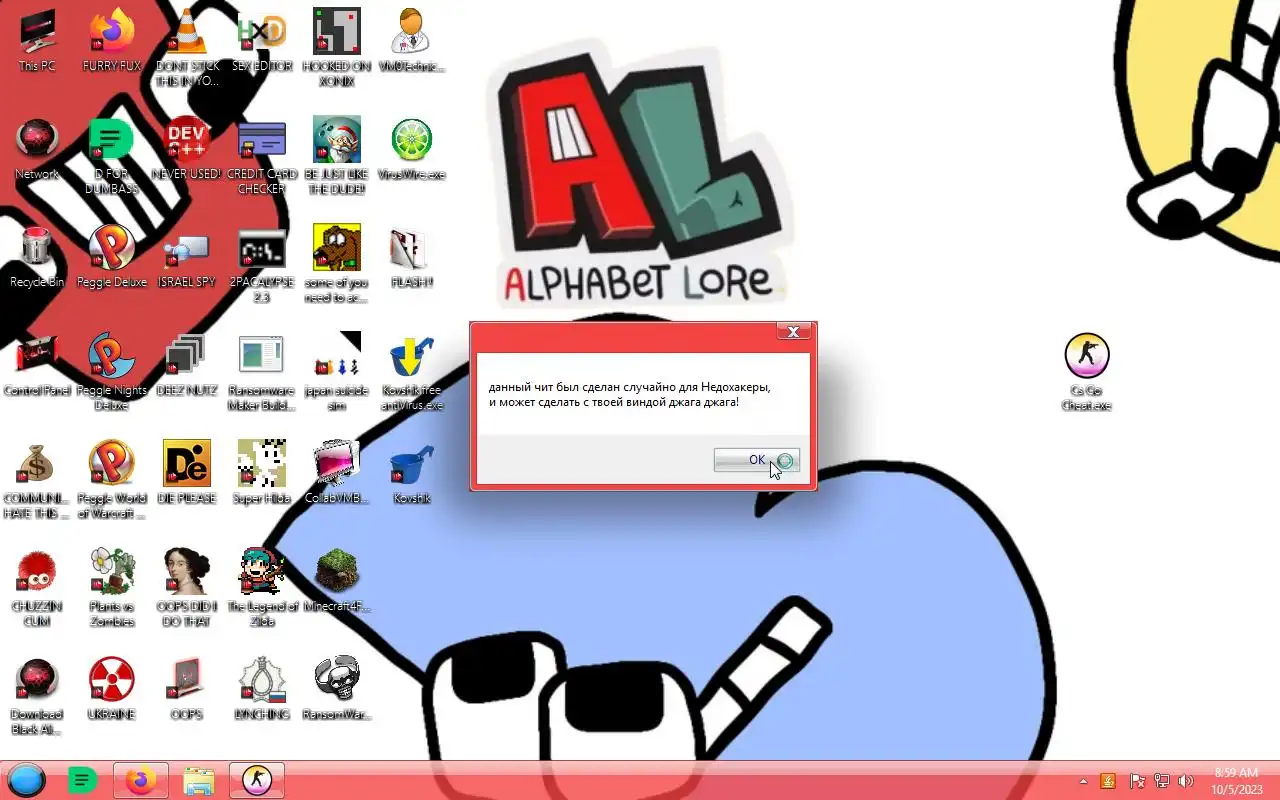This screenshot has height=800, width=1280.
Task: Open the Control Panel desktop icon
Action: pyautogui.click(x=37, y=364)
